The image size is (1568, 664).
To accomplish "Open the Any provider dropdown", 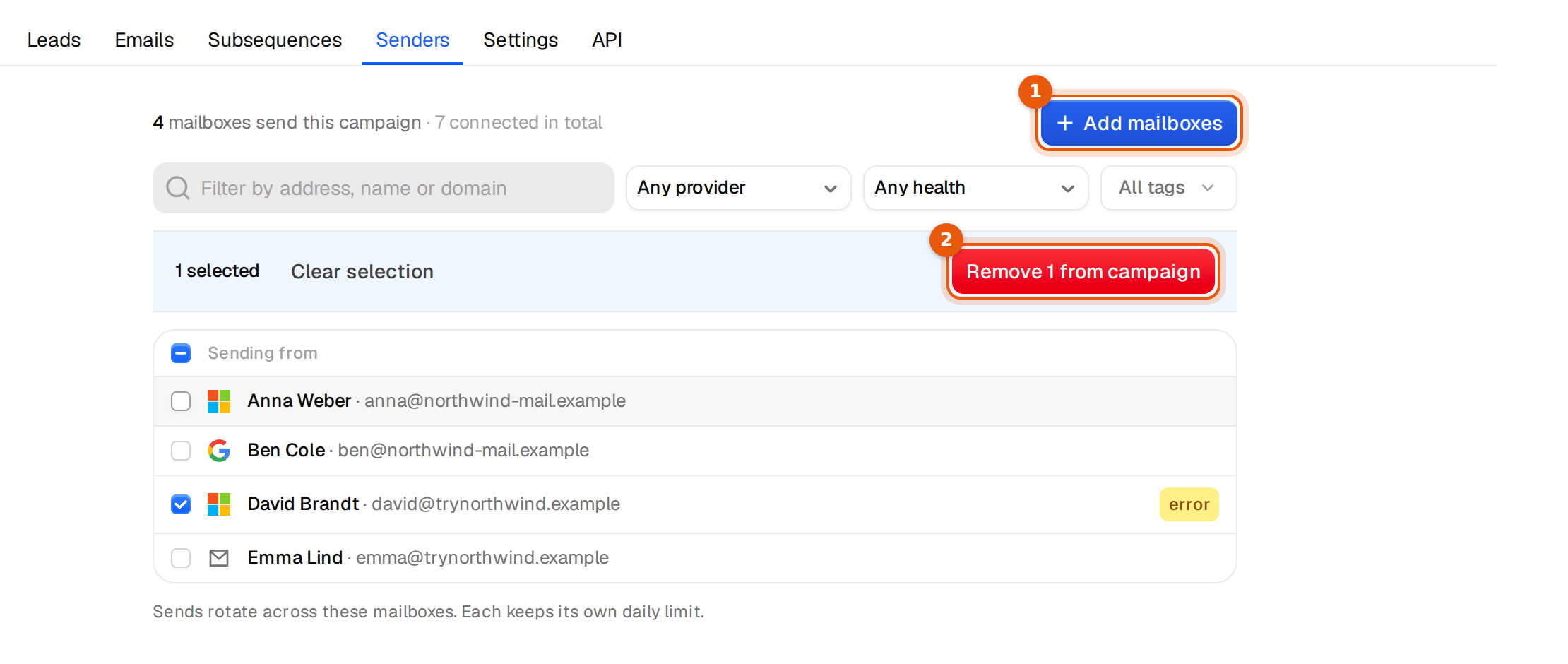I will point(738,188).
